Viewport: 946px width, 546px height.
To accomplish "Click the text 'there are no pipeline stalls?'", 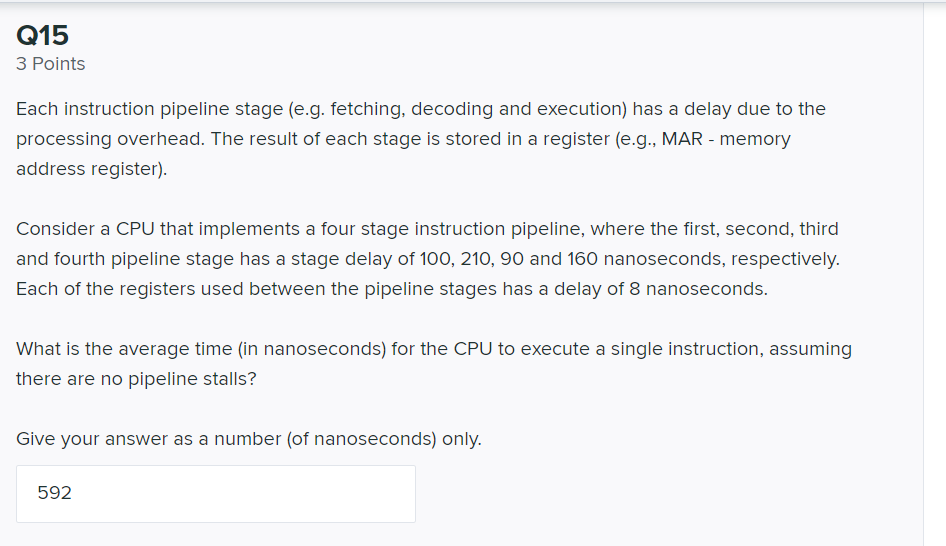I will tap(136, 379).
